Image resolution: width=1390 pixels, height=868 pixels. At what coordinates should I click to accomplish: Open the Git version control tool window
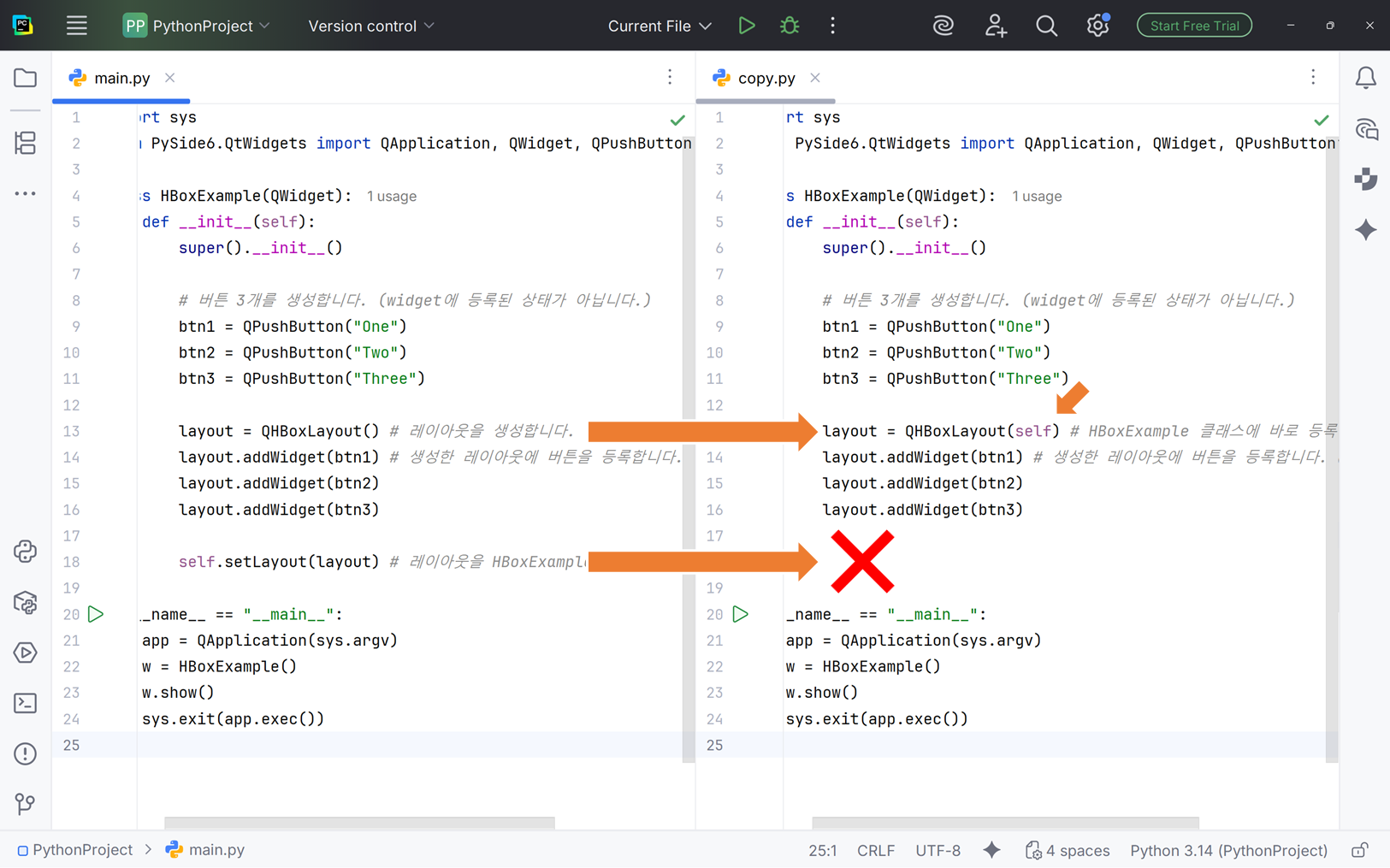26,804
